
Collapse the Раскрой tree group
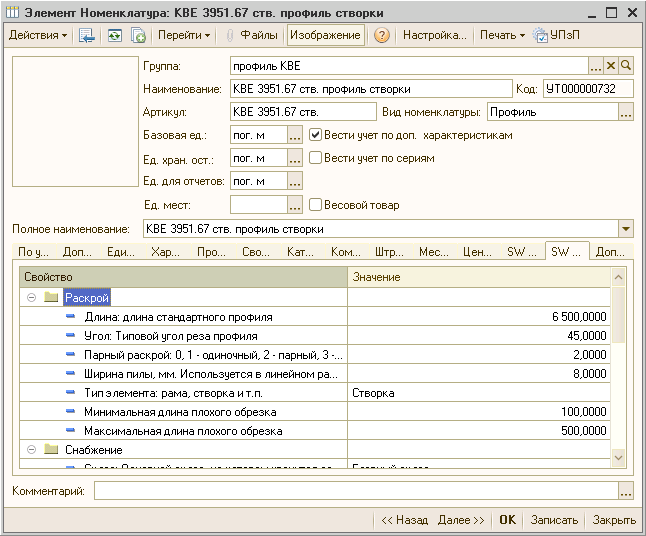pos(31,297)
